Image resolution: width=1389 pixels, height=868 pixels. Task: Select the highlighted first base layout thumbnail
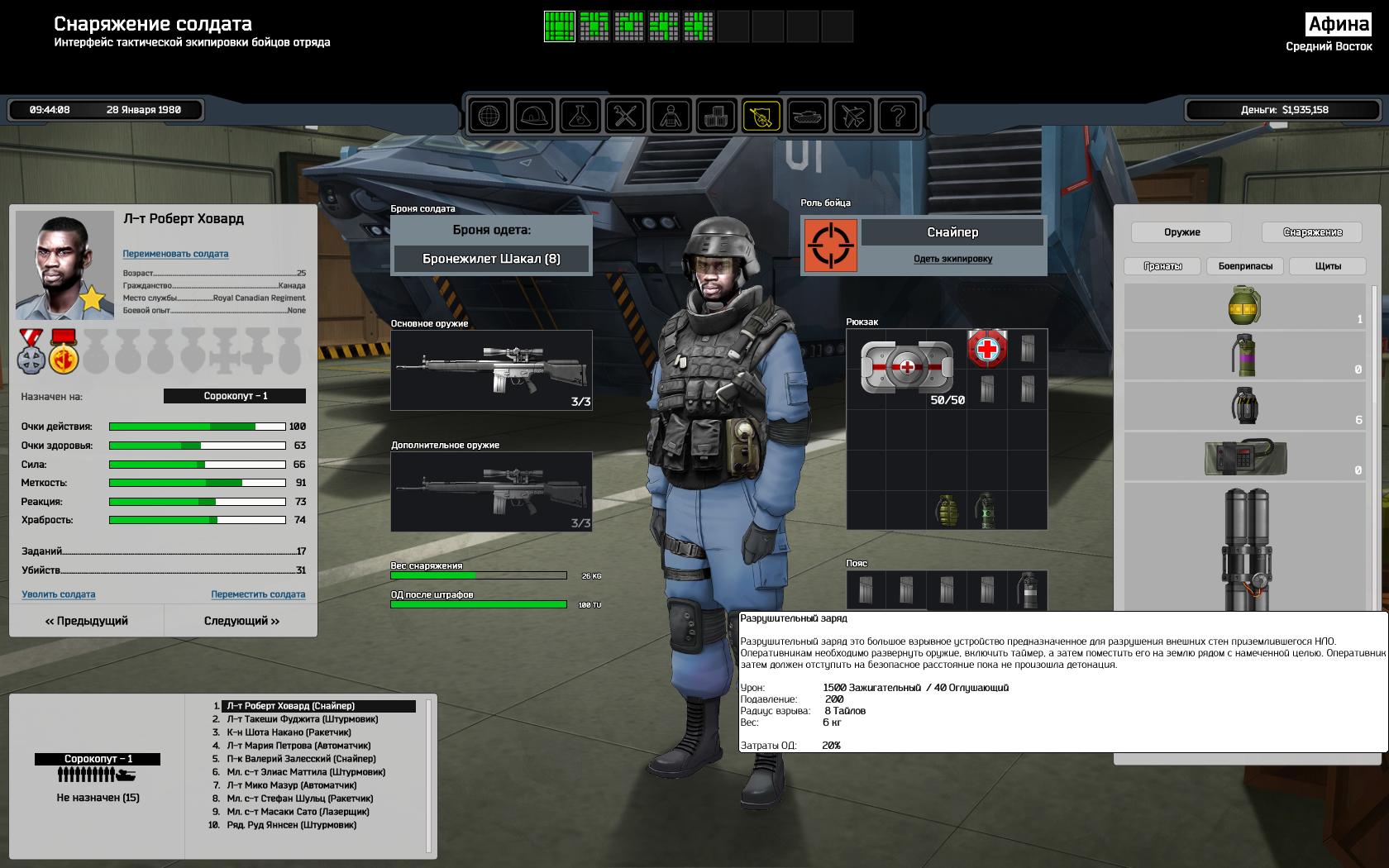(x=560, y=26)
